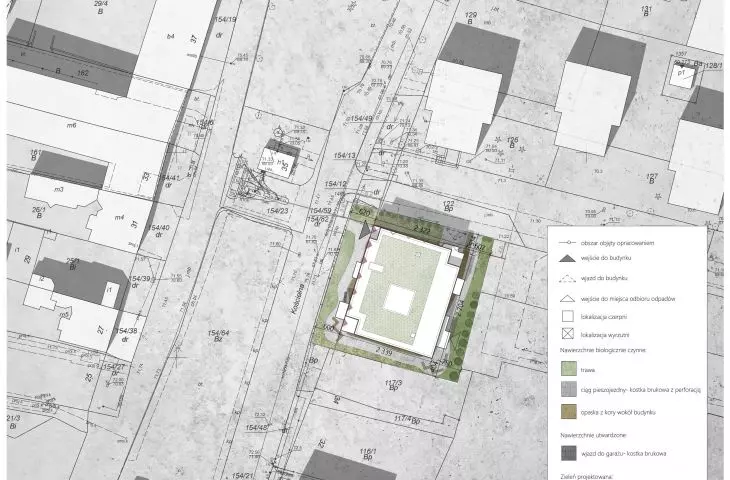Click the 'm6' building label
Image resolution: width=730 pixels, height=480 pixels.
(71, 125)
